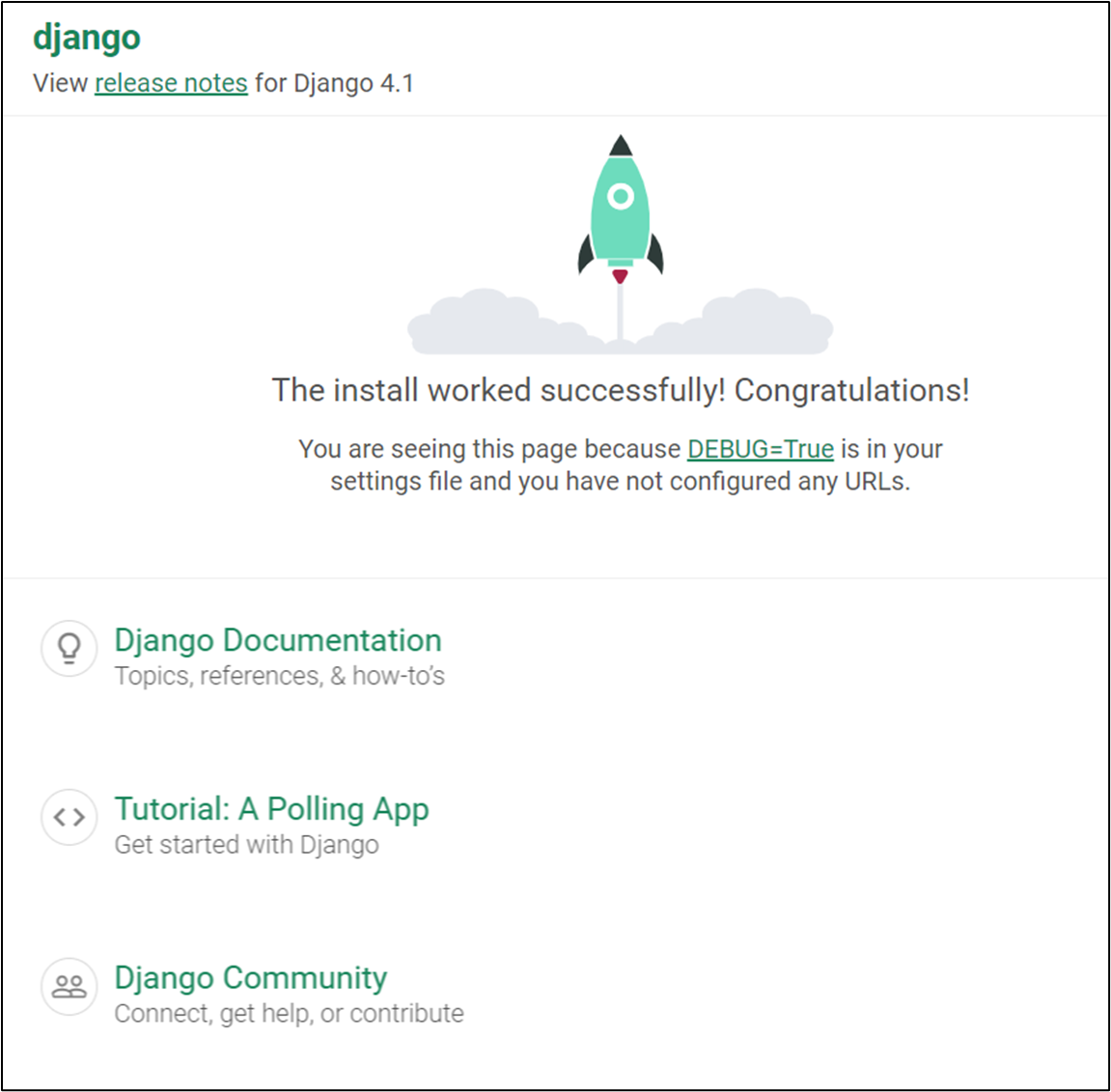Click the people community icon
The image size is (1111, 1092).
coord(69,986)
